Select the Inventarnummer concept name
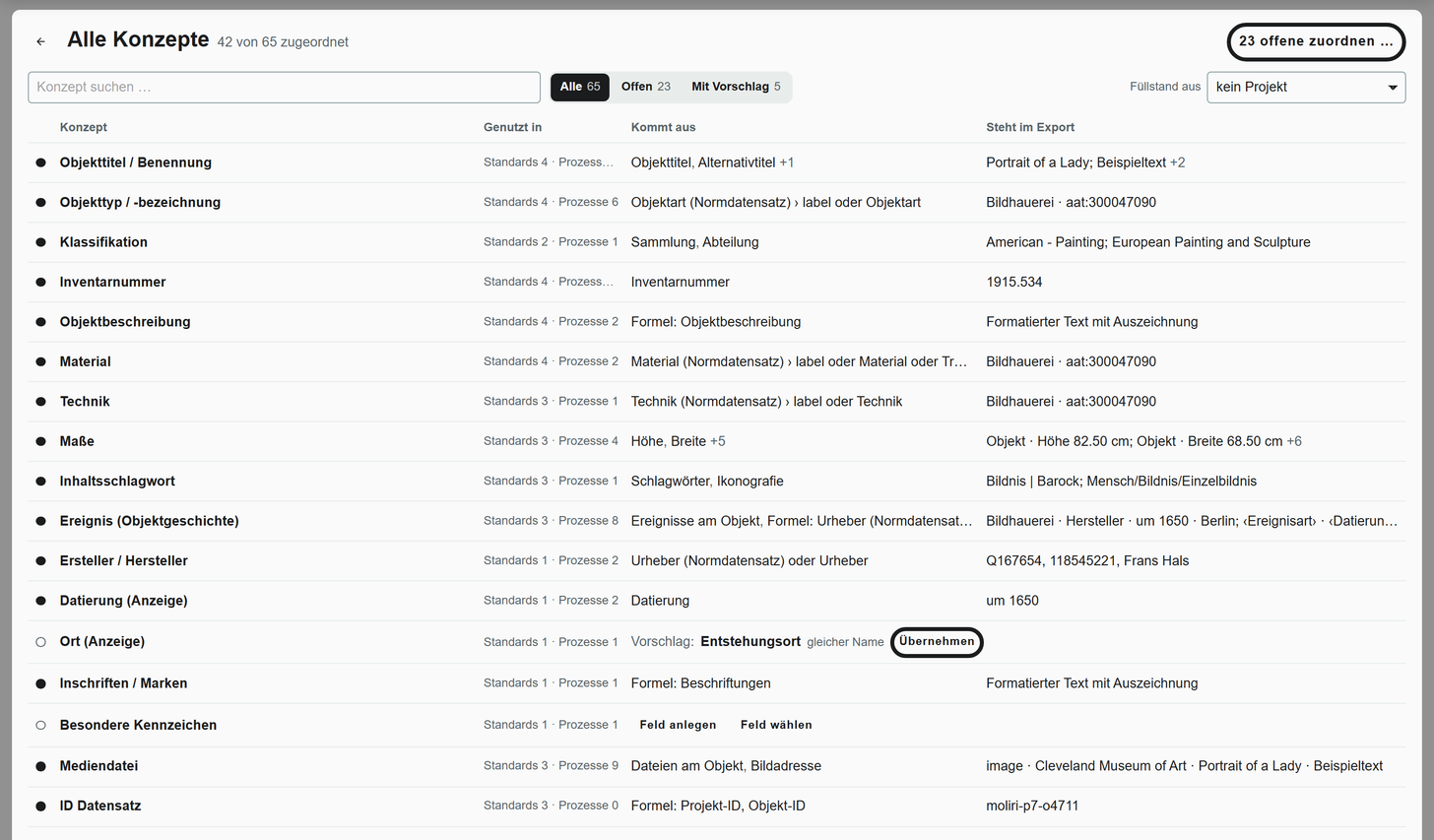The width and height of the screenshot is (1434, 840). 112,282
